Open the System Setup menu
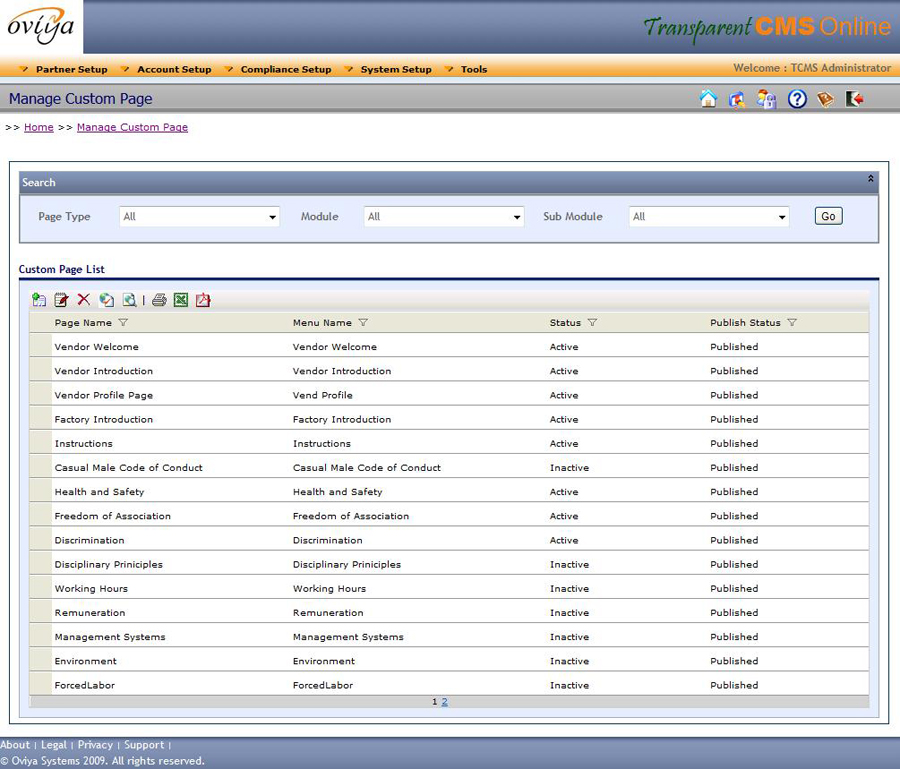This screenshot has height=769, width=900. coord(396,69)
